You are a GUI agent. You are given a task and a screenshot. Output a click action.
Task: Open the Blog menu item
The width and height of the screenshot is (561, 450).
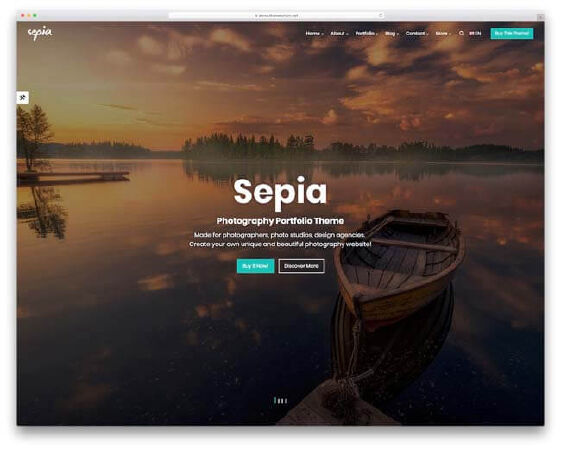pos(392,33)
